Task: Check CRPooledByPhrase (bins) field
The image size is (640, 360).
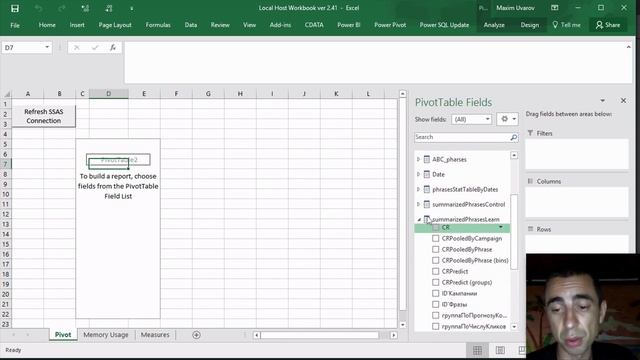Action: point(436,260)
